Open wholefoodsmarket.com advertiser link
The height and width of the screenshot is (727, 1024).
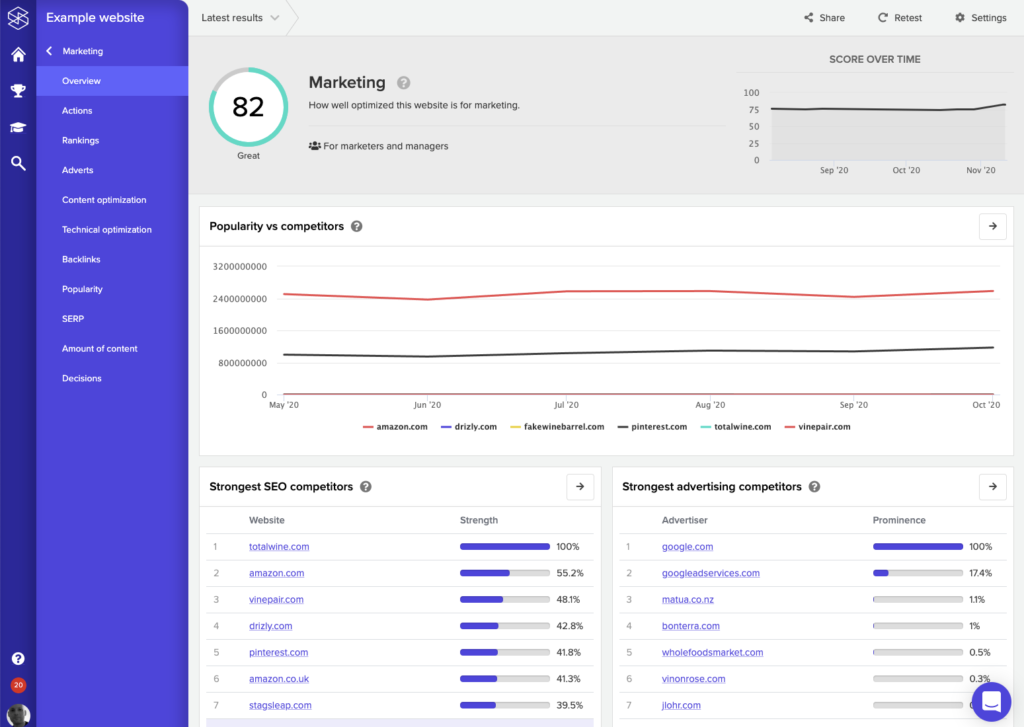tap(712, 653)
